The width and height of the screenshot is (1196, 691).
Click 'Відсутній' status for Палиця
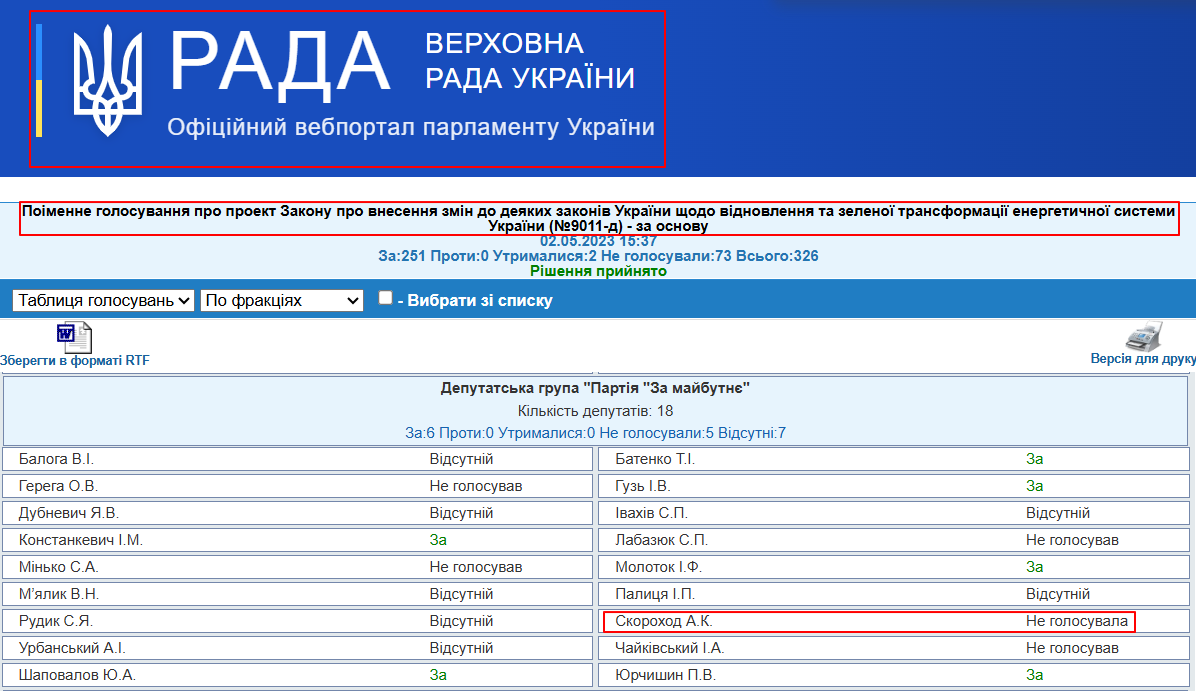click(x=1058, y=594)
